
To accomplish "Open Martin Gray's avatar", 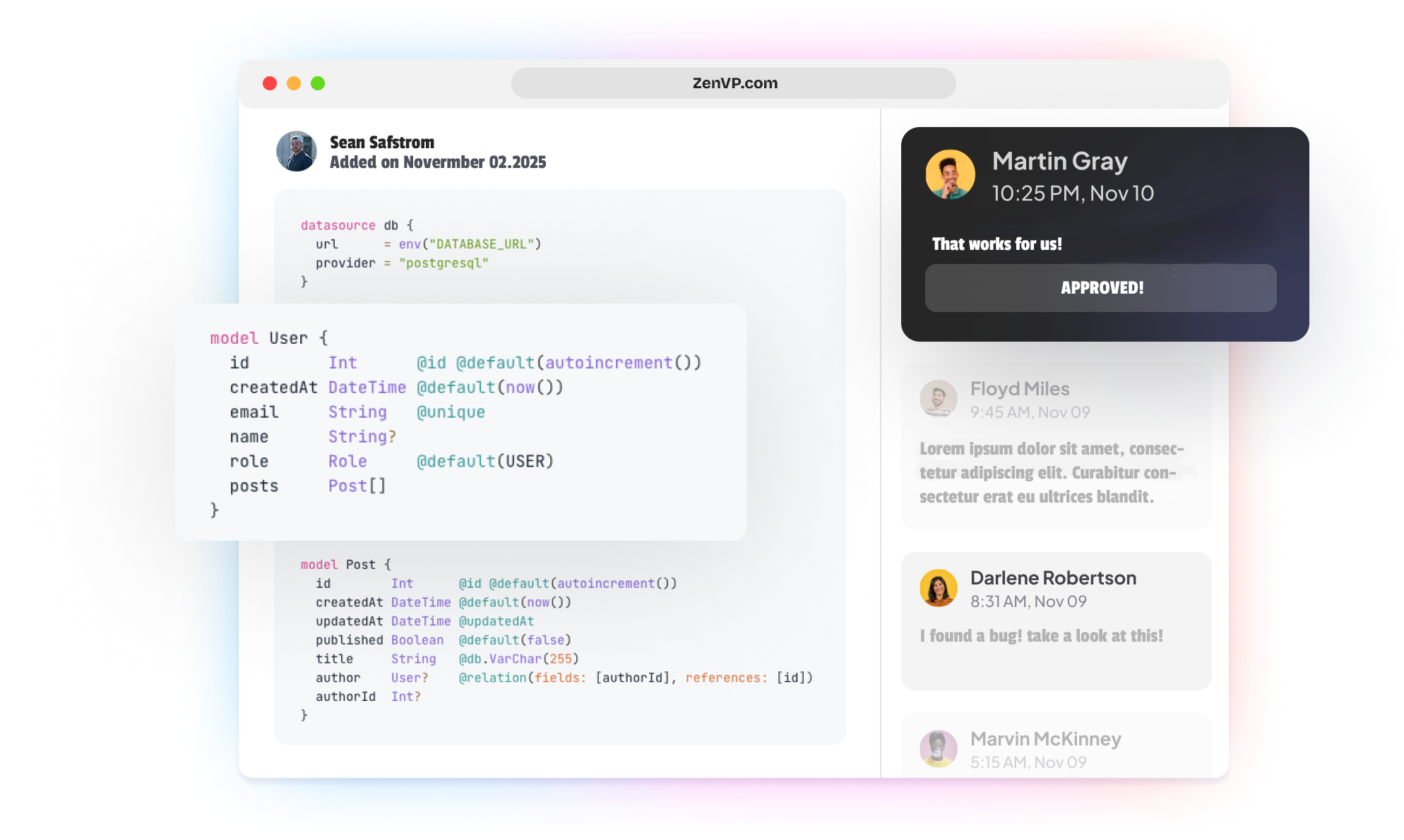I will pos(950,174).
